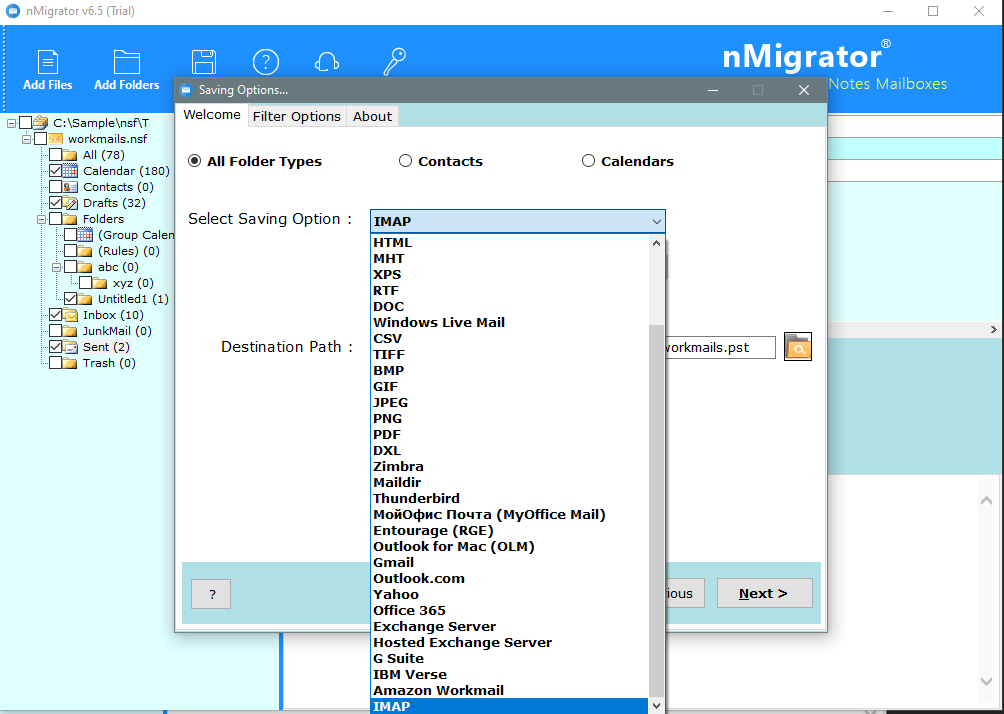Switch to the Filter Options tab
Image resolution: width=1004 pixels, height=714 pixels.
point(296,117)
